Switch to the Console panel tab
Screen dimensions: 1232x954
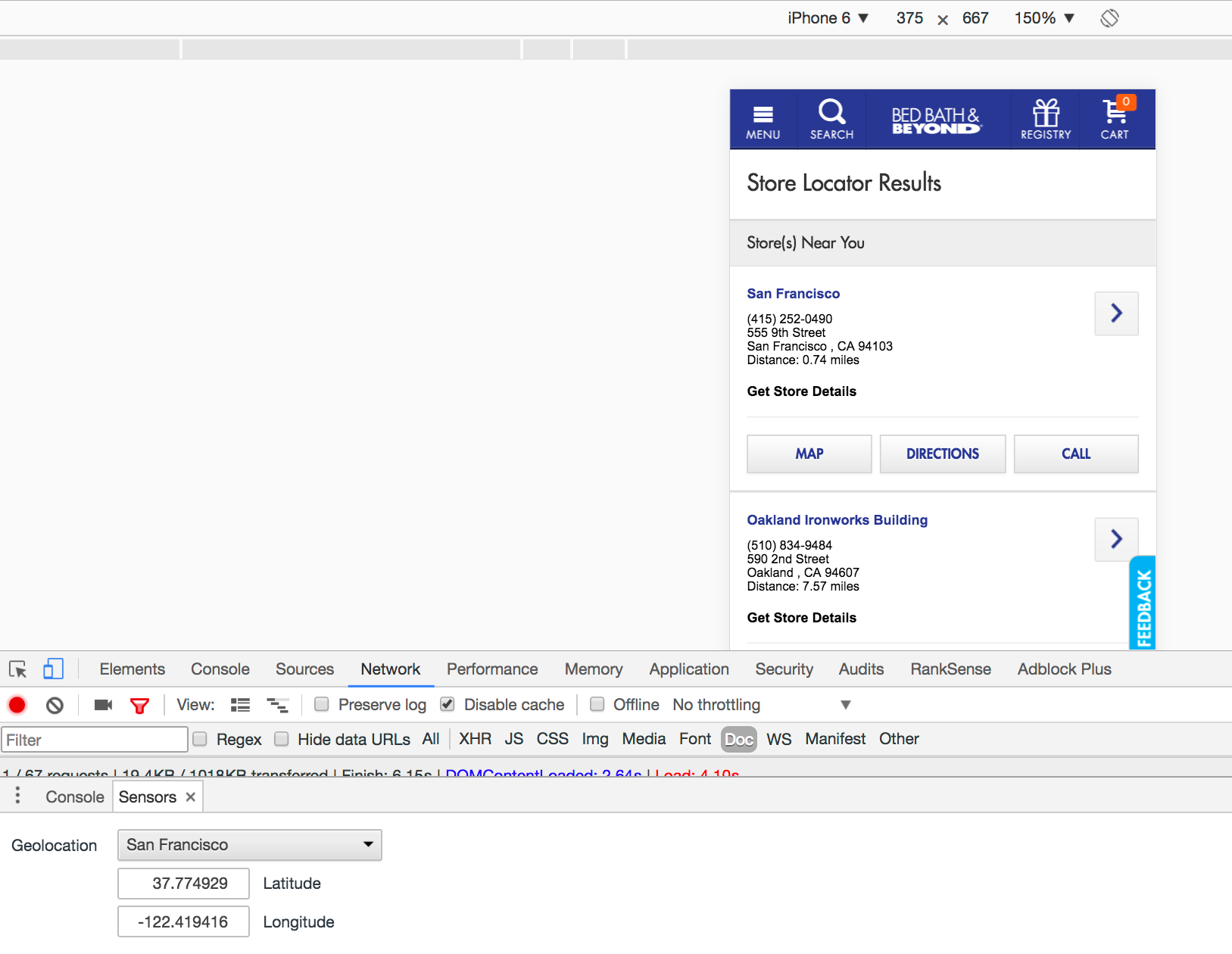[x=220, y=669]
